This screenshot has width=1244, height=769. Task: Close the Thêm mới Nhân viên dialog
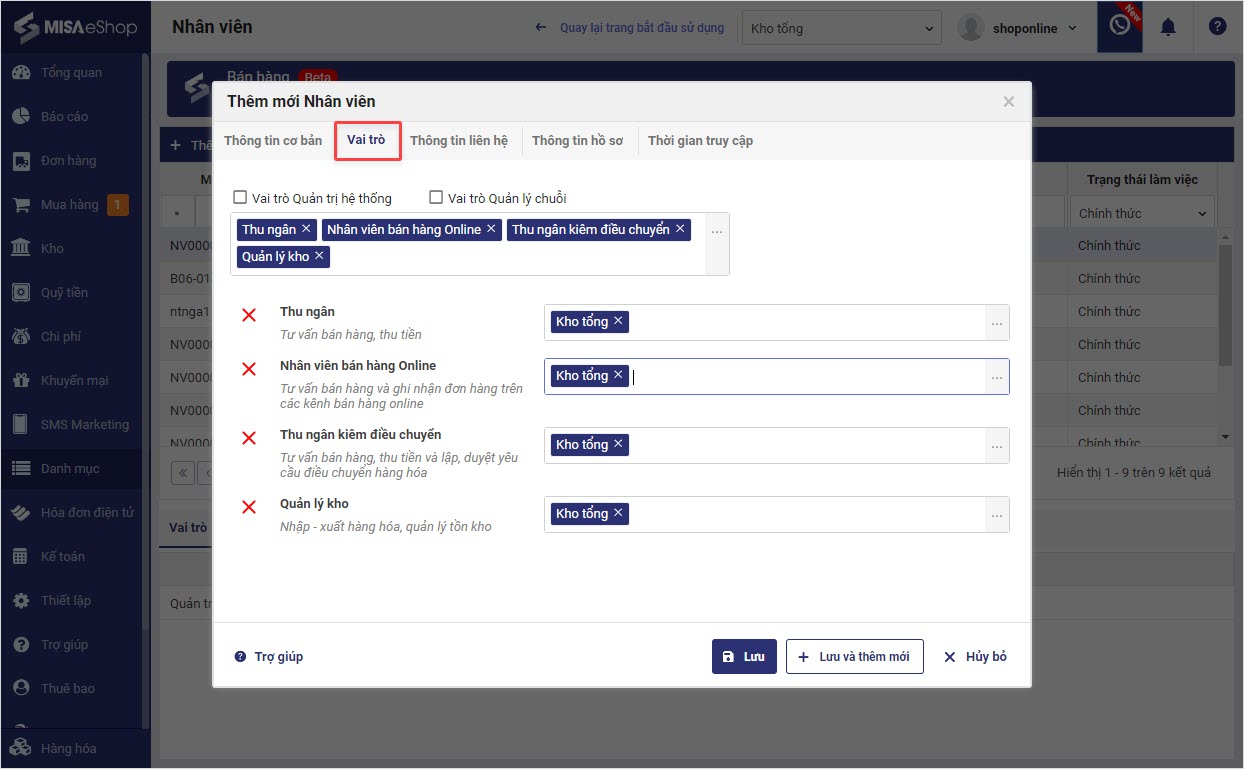pyautogui.click(x=1008, y=101)
